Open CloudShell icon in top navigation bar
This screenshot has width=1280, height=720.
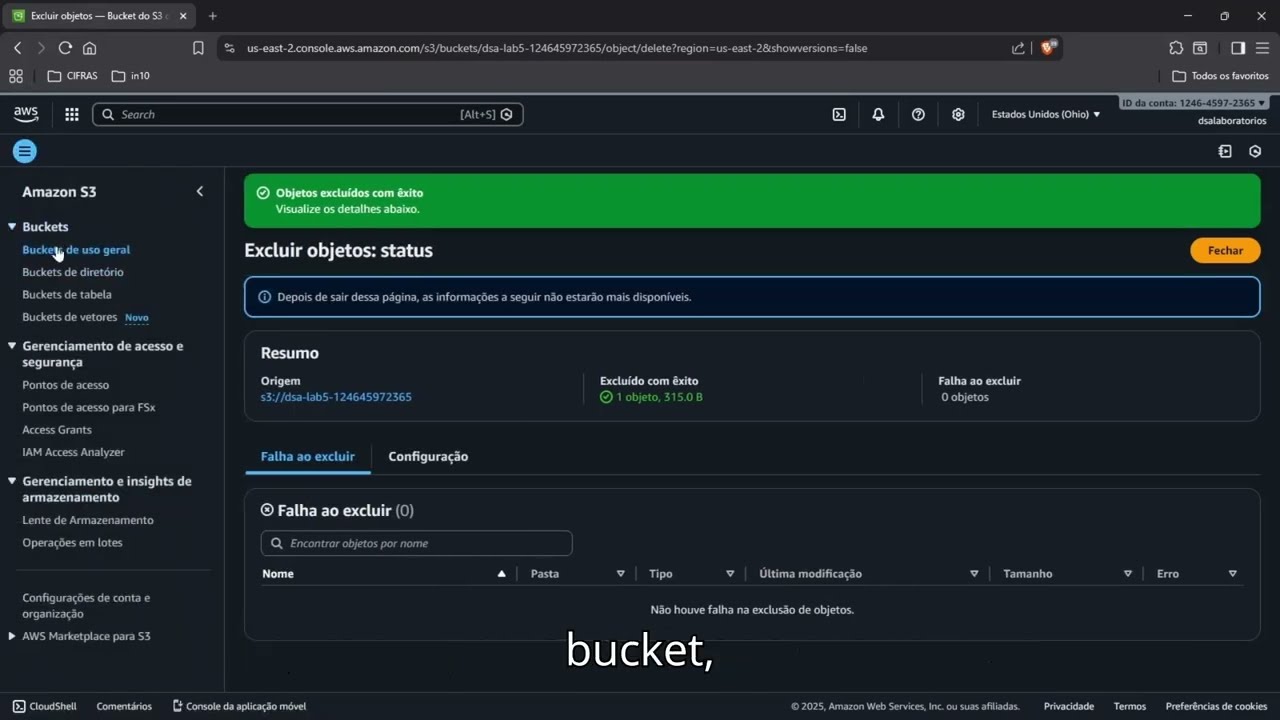(839, 114)
